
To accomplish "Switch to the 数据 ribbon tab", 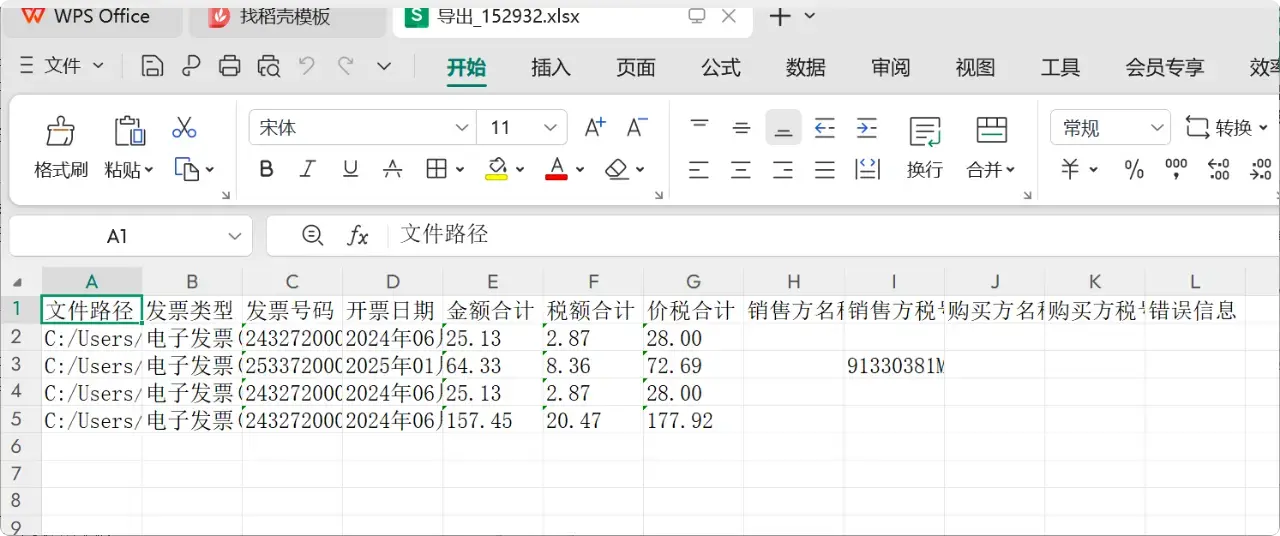I will tap(805, 67).
